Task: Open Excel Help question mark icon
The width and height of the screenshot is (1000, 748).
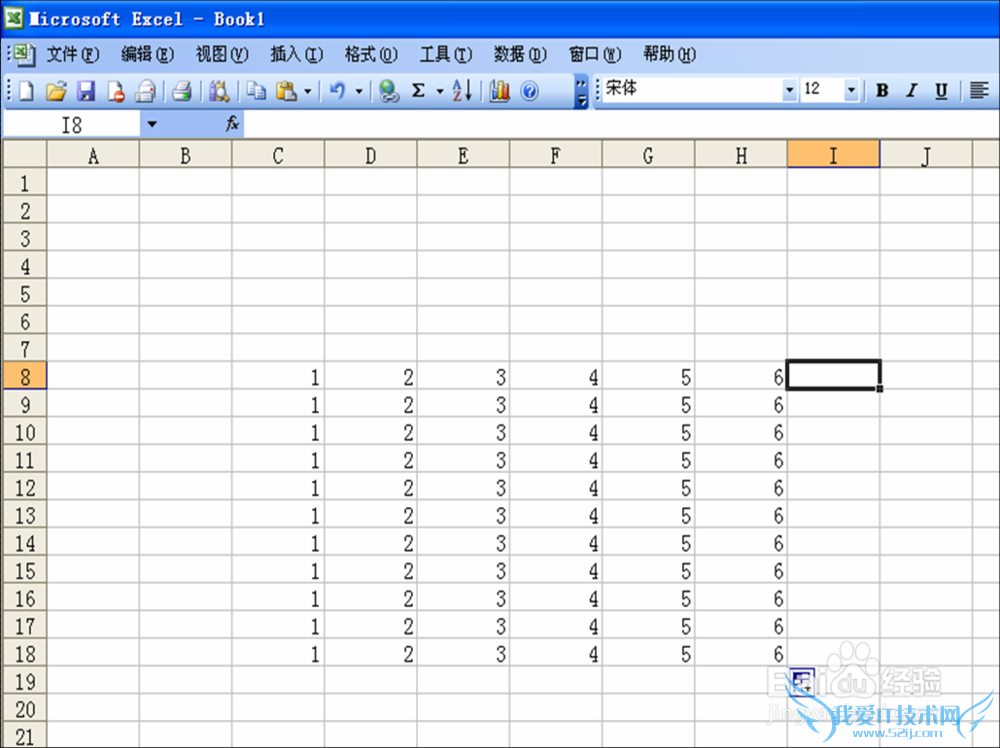Action: 529,91
